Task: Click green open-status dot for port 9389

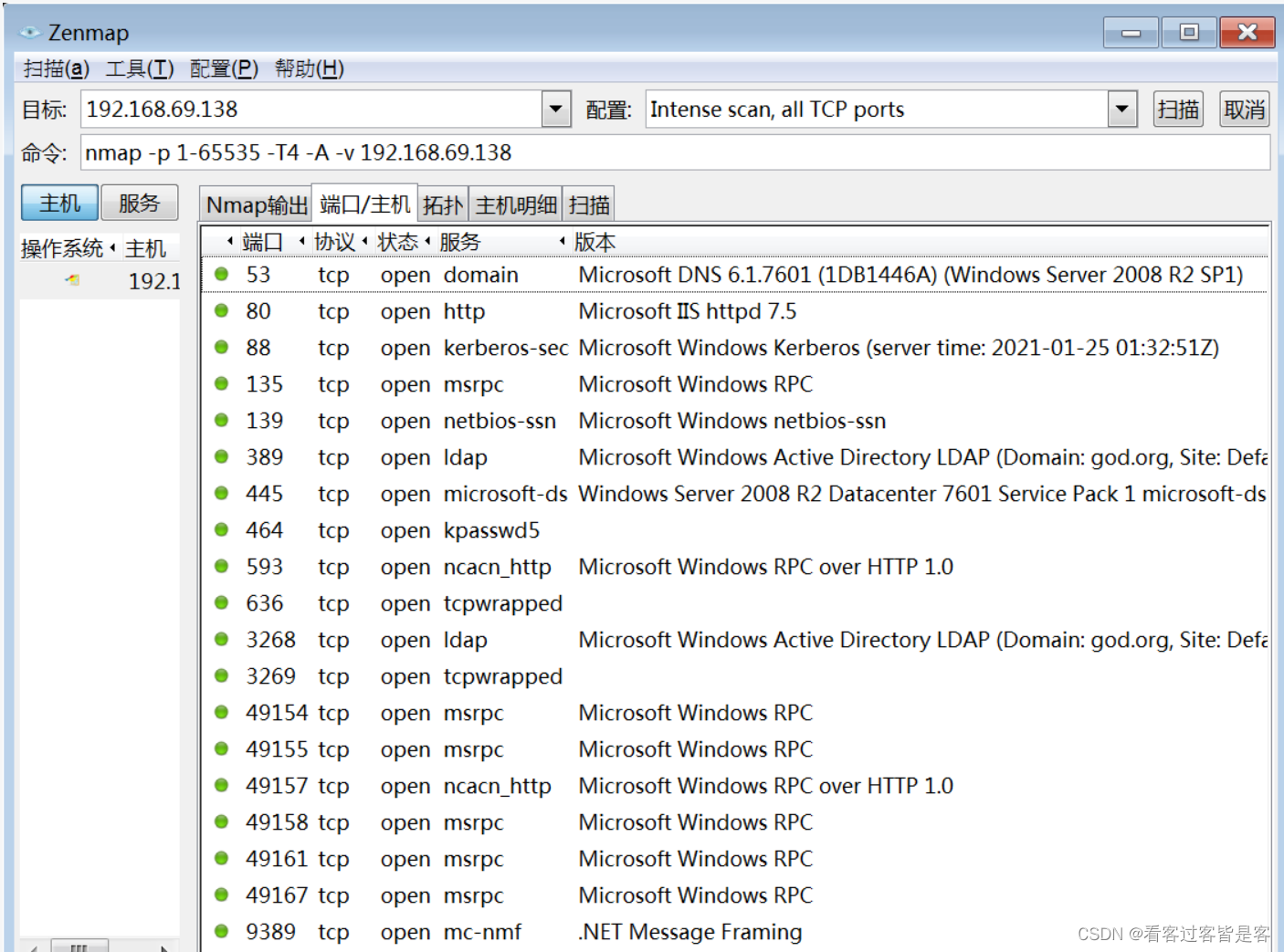Action: pos(221,931)
